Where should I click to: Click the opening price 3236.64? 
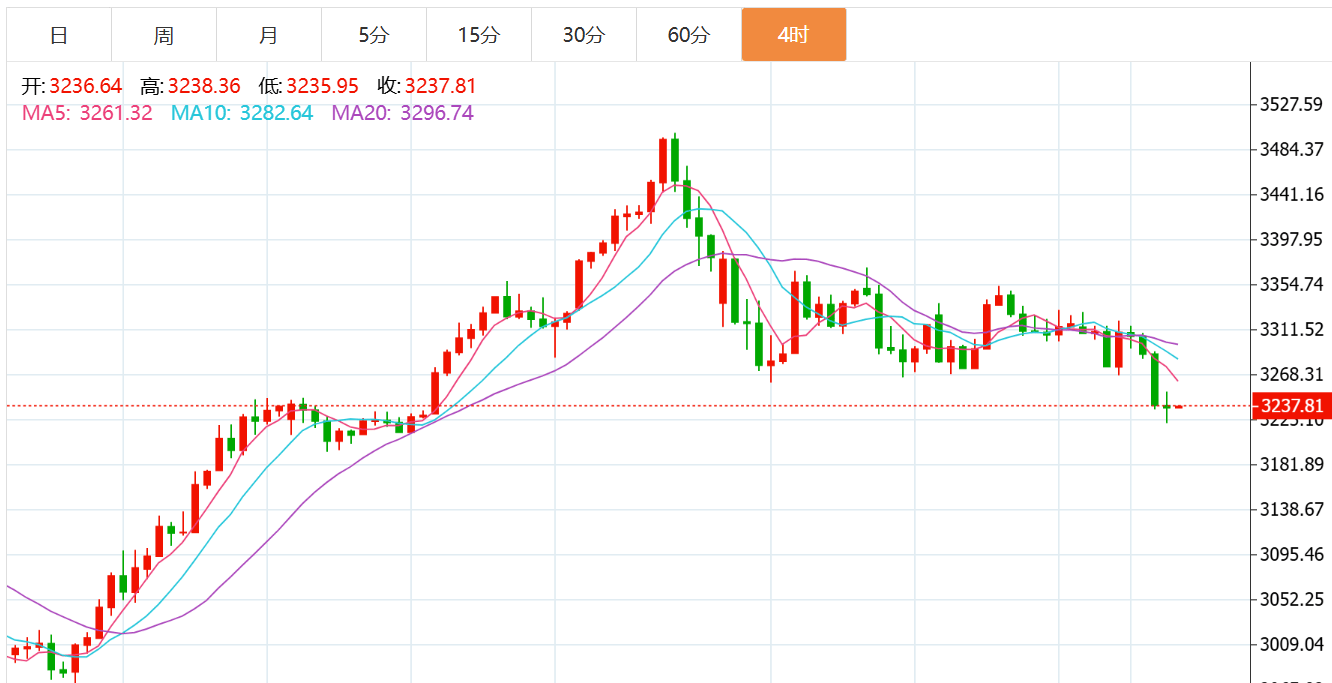(86, 86)
